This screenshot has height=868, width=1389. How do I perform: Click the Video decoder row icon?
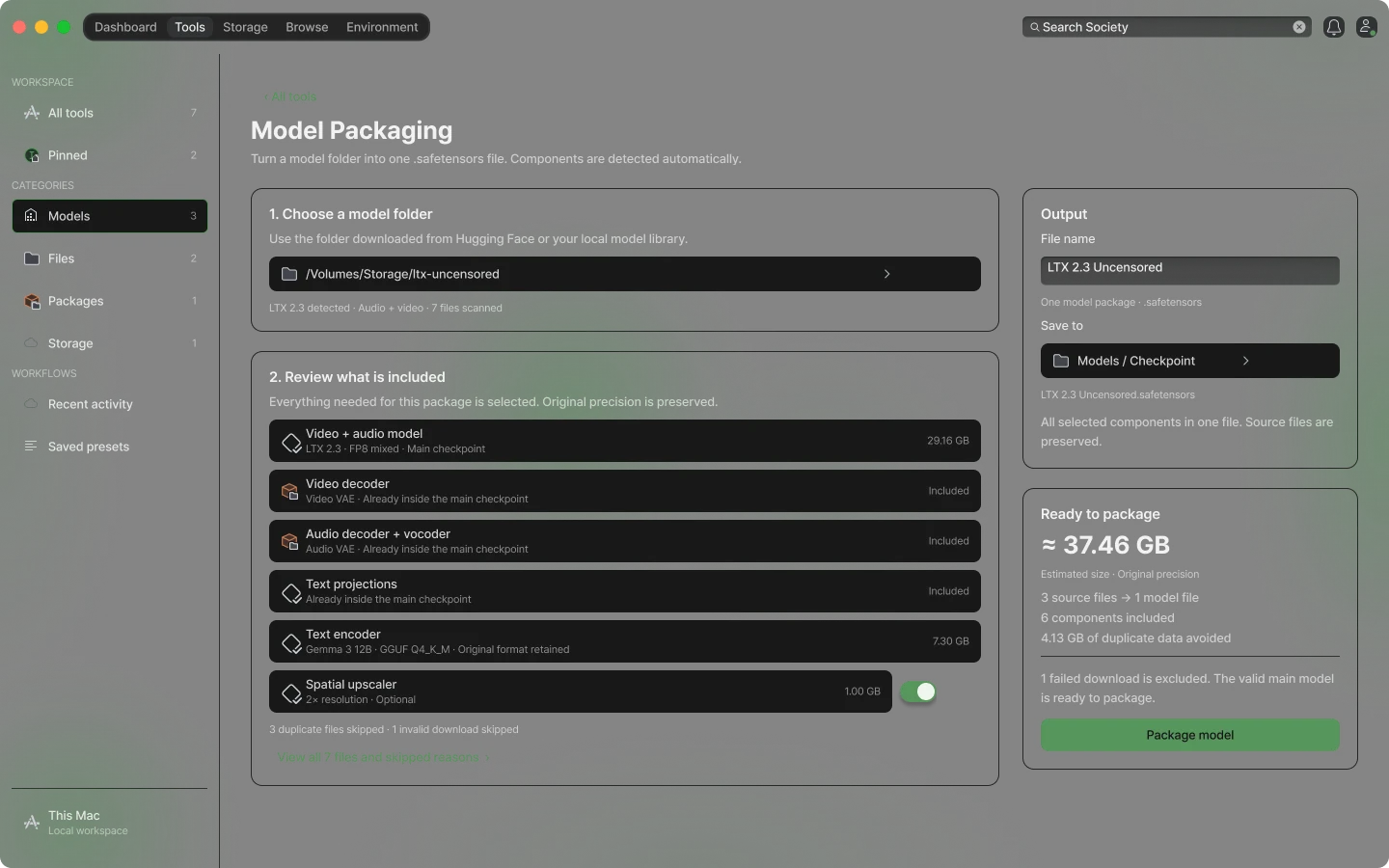[289, 491]
